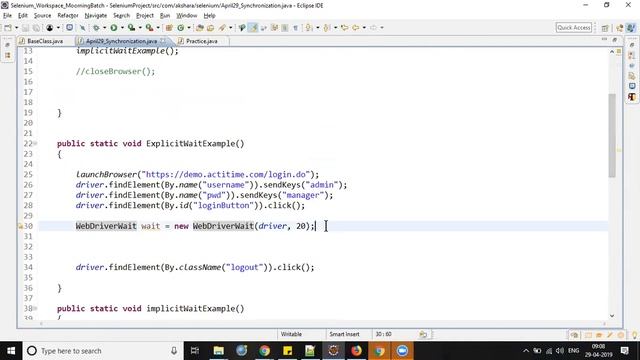Toggle Show Whitespace Characters icon
Viewport: 640px width, 360px height.
coord(296,28)
